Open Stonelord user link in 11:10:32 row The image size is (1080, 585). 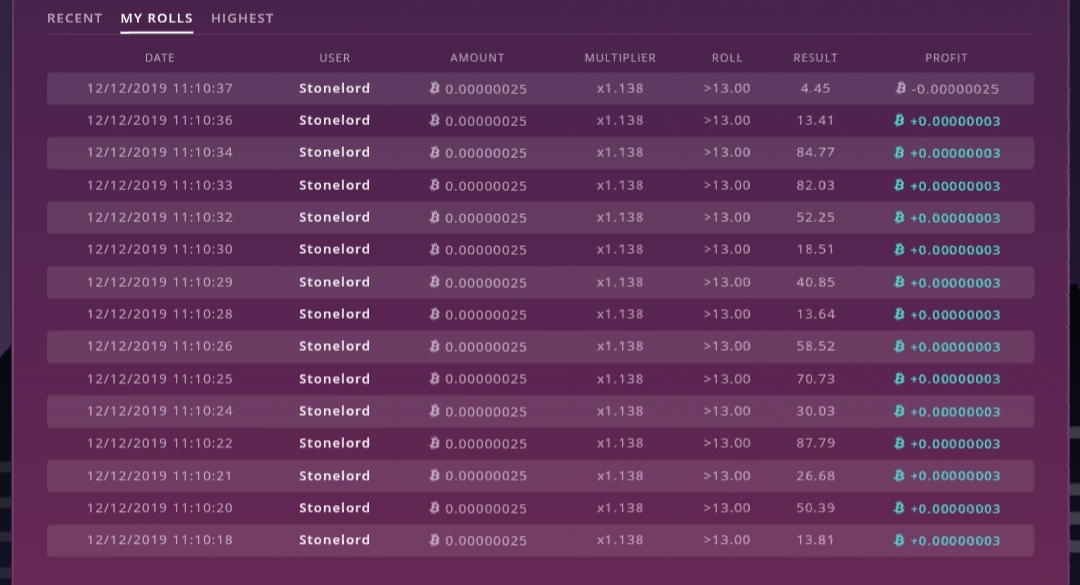point(335,217)
